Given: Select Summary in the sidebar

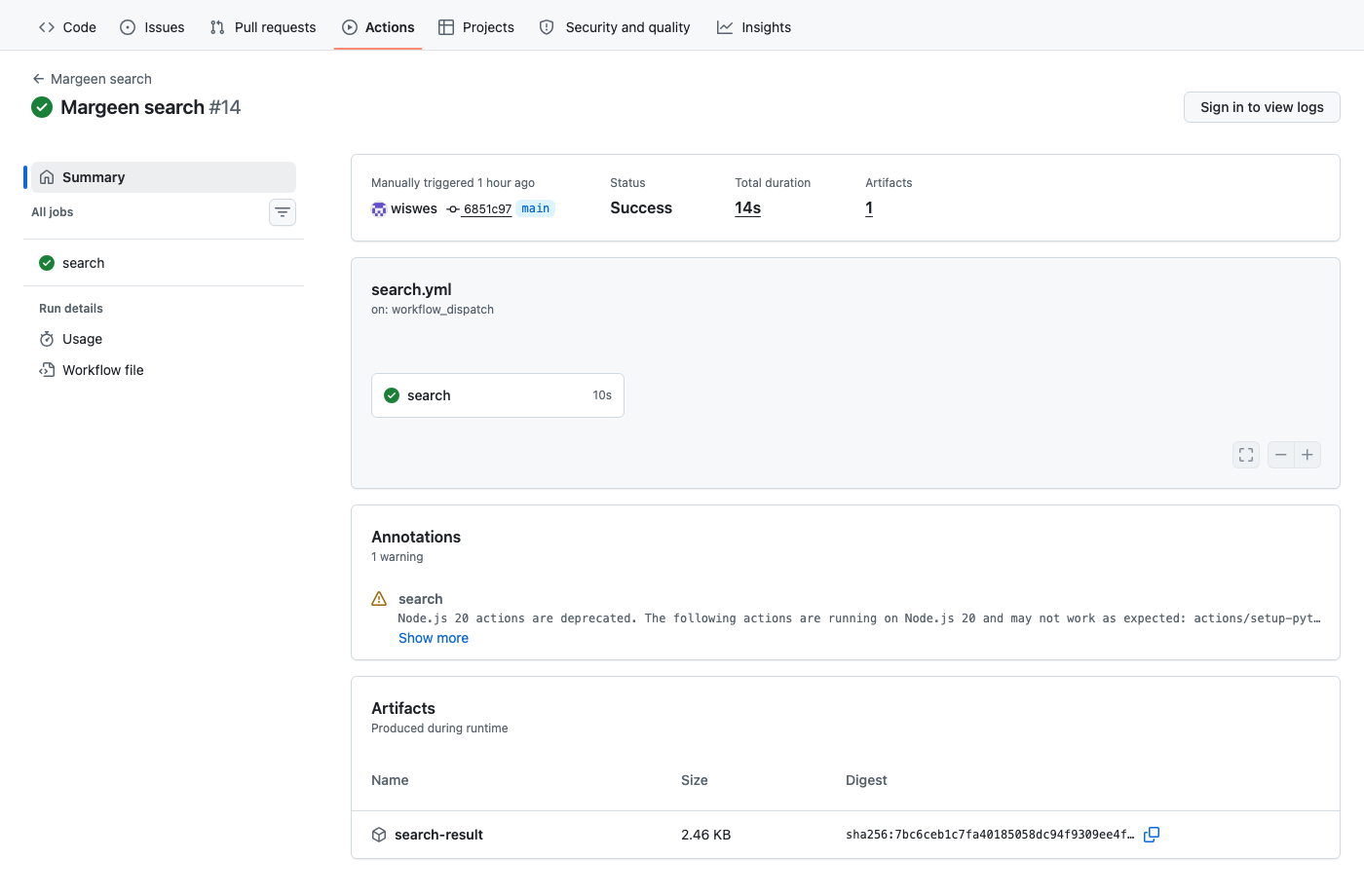Looking at the screenshot, I should click(164, 177).
